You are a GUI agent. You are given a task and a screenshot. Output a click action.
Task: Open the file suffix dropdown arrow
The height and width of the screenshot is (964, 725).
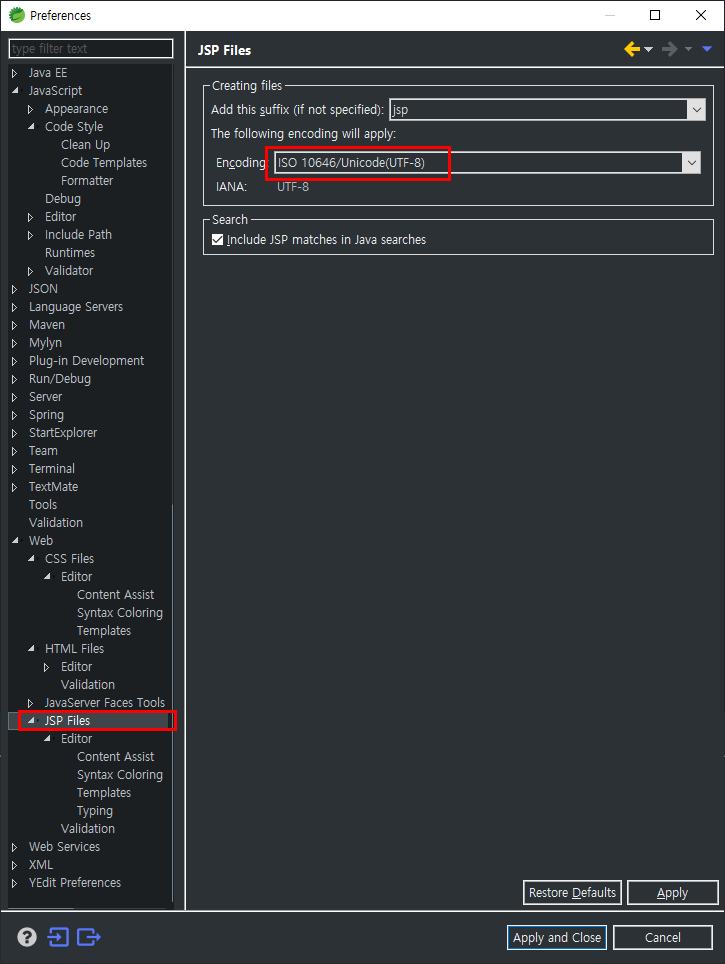tap(696, 110)
